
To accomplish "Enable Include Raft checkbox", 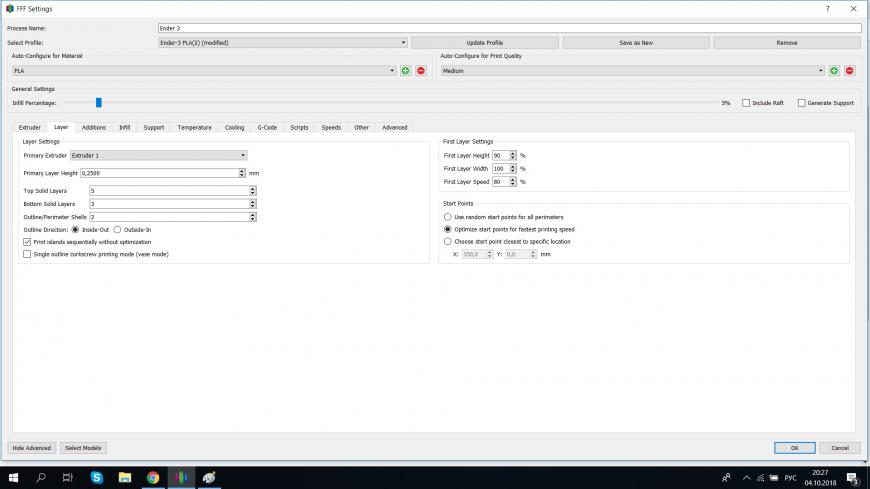I will pyautogui.click(x=746, y=103).
